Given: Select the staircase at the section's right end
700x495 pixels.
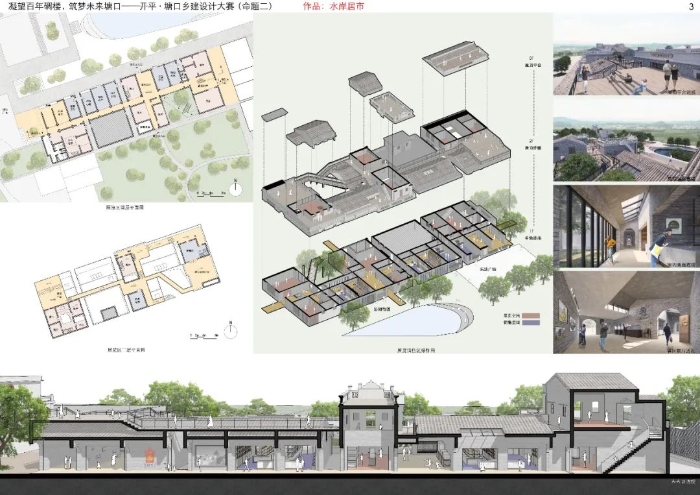Looking at the screenshot, I should coord(624,449).
